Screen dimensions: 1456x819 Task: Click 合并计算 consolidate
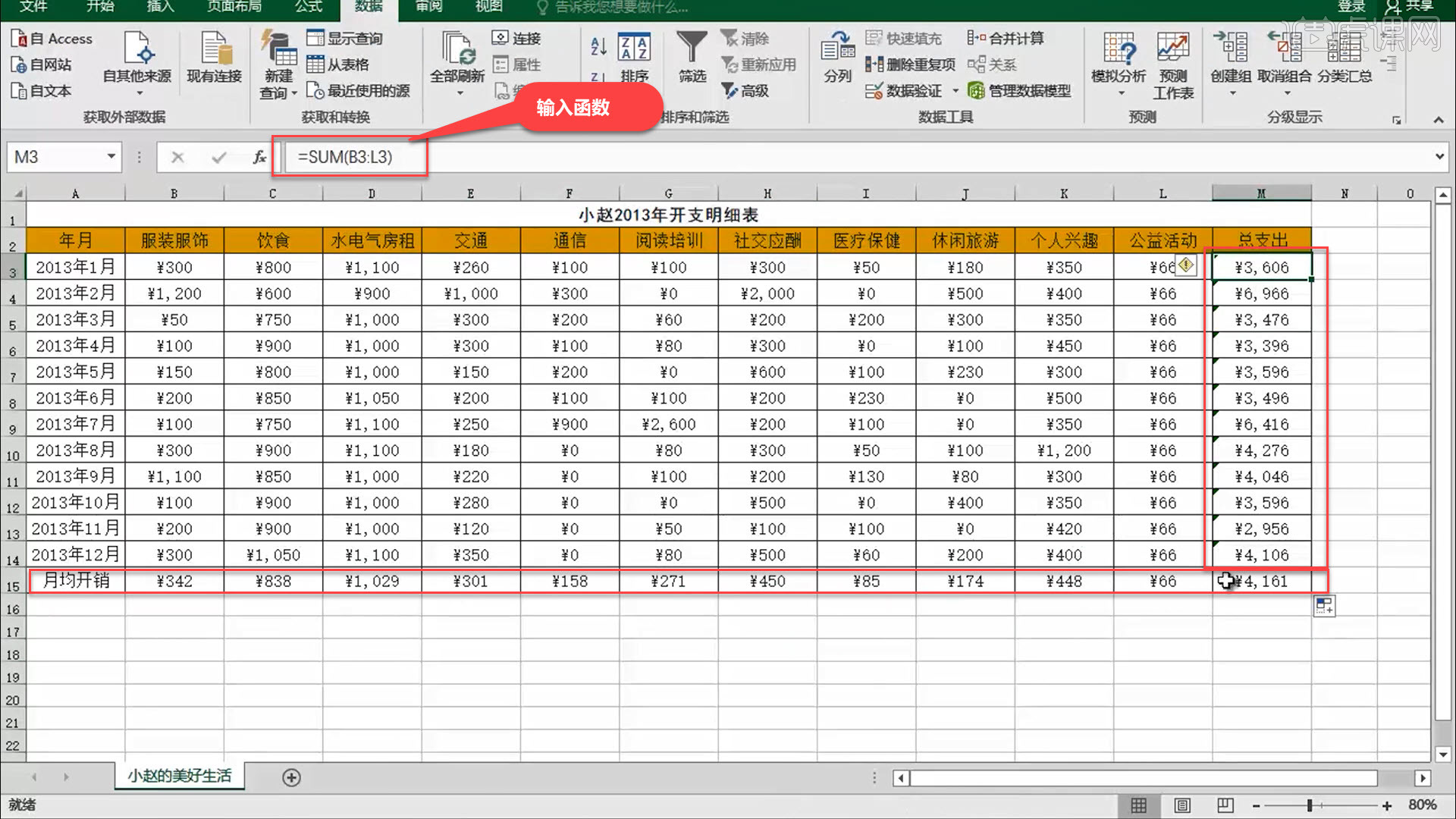tap(1006, 39)
